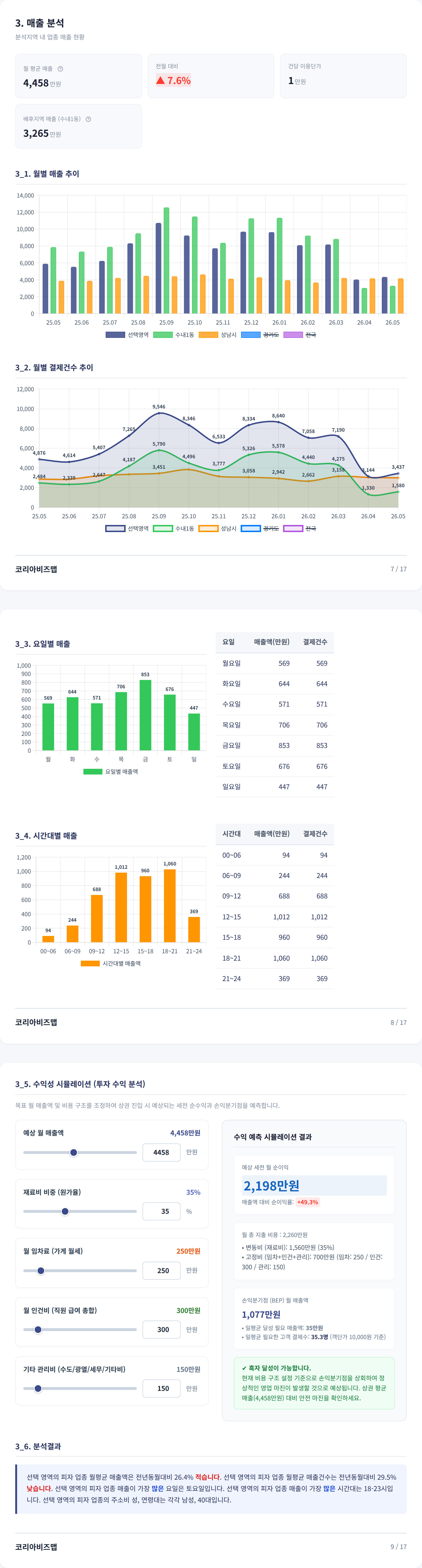Select the 06~09 row label in hourly table
This screenshot has width=422, height=1568.
pos(231,876)
